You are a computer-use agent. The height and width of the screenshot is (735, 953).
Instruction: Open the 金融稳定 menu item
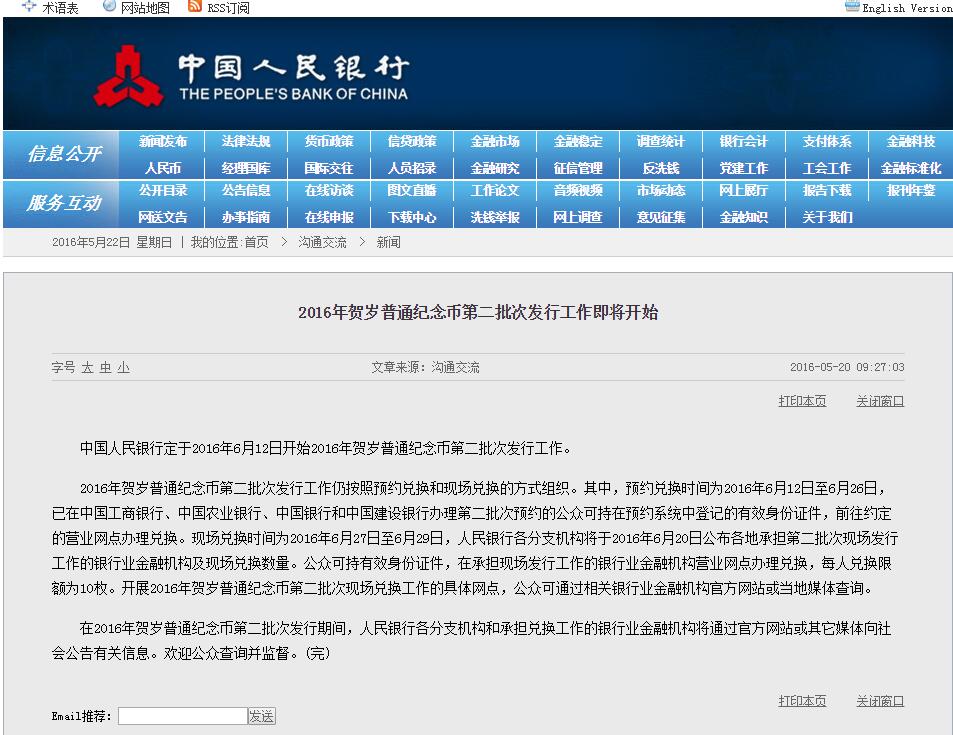click(x=578, y=141)
